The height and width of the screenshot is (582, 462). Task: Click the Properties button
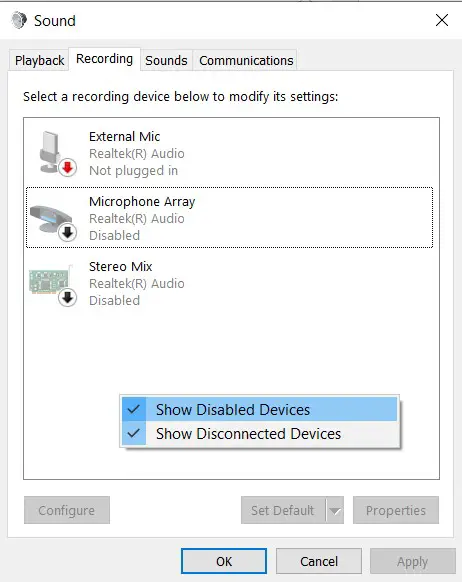pos(396,510)
